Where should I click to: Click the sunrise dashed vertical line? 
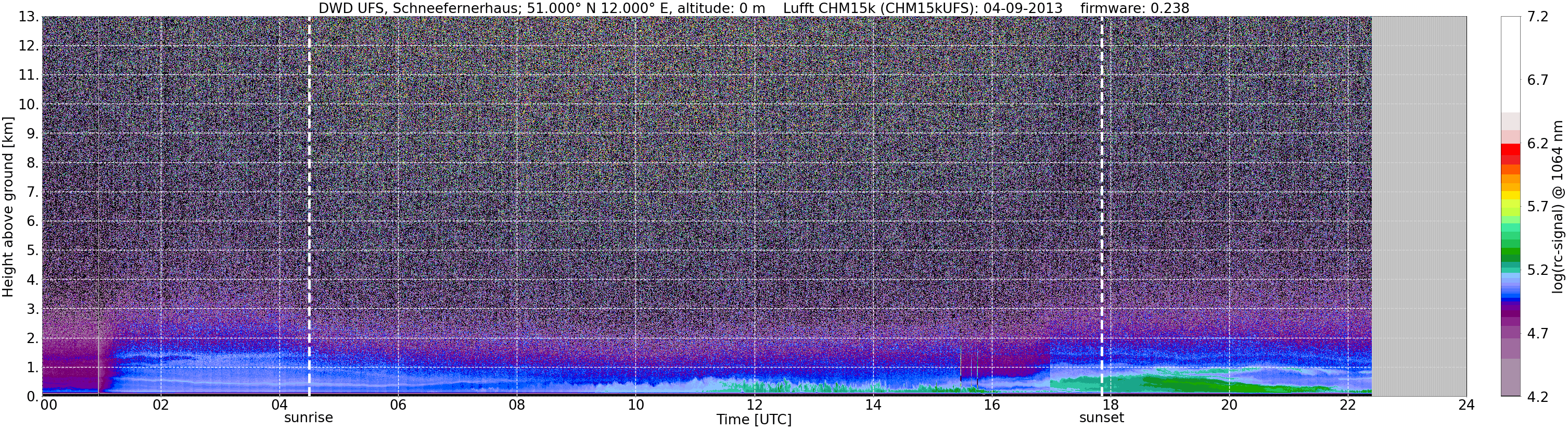pyautogui.click(x=309, y=207)
